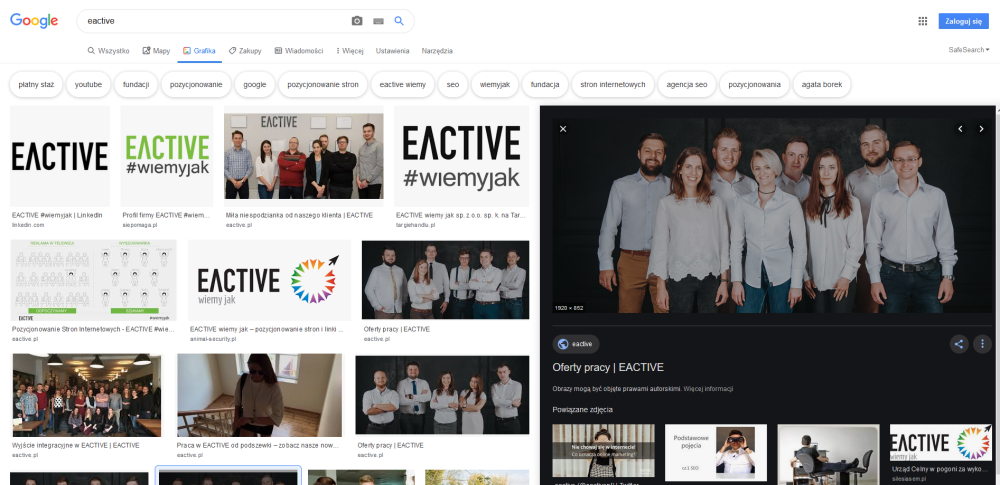Select the fundacja filter chip
This screenshot has width=1000, height=485.
click(545, 84)
